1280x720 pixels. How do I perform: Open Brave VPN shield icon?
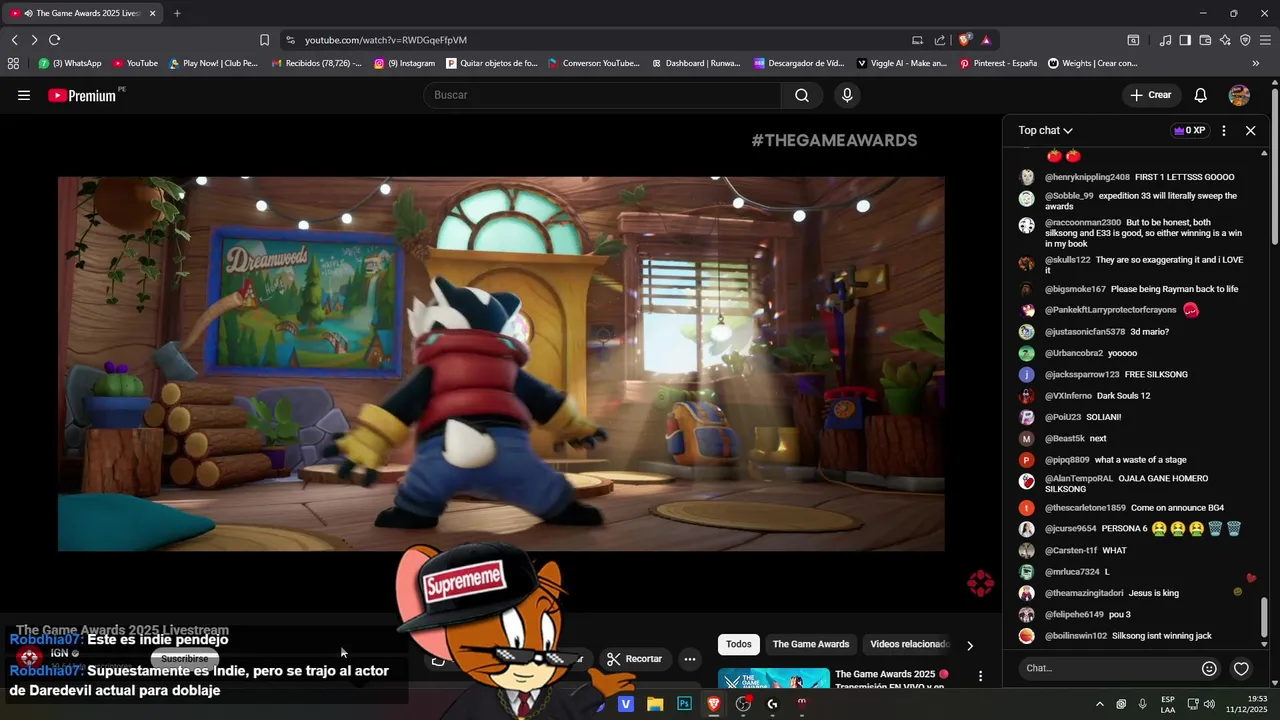tap(1245, 40)
